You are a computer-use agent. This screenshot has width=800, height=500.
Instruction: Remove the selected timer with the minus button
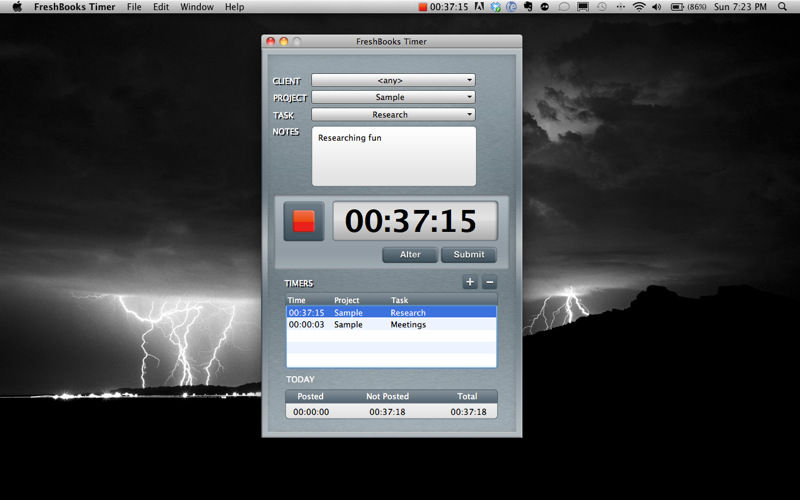489,282
